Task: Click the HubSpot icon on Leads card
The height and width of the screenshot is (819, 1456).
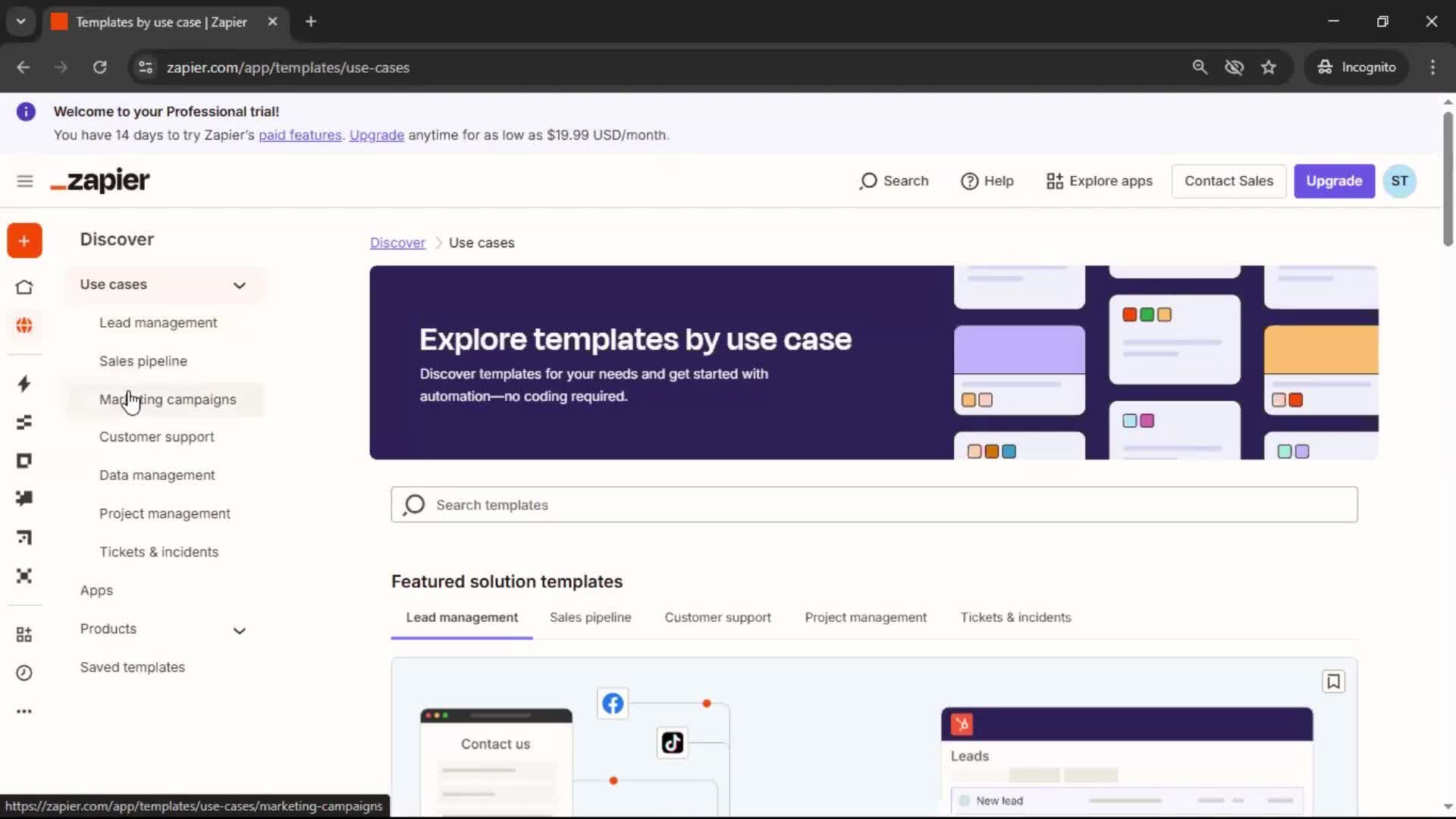Action: pyautogui.click(x=962, y=725)
